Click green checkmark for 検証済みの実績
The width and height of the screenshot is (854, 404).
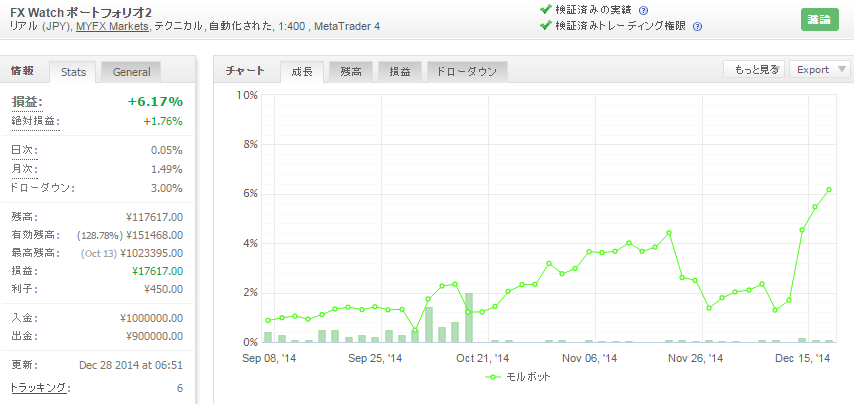click(545, 9)
